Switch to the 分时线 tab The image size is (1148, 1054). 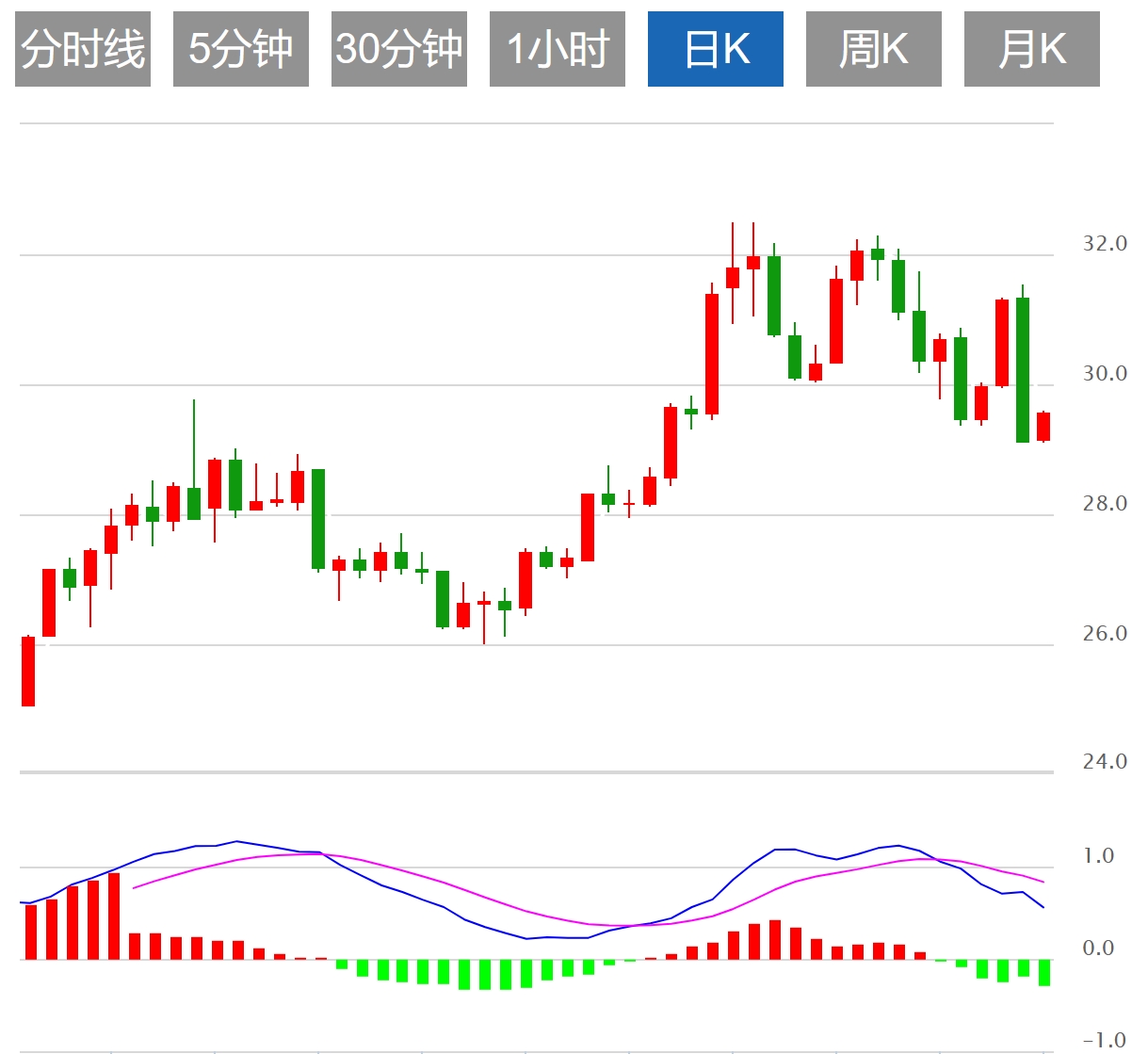(x=83, y=49)
